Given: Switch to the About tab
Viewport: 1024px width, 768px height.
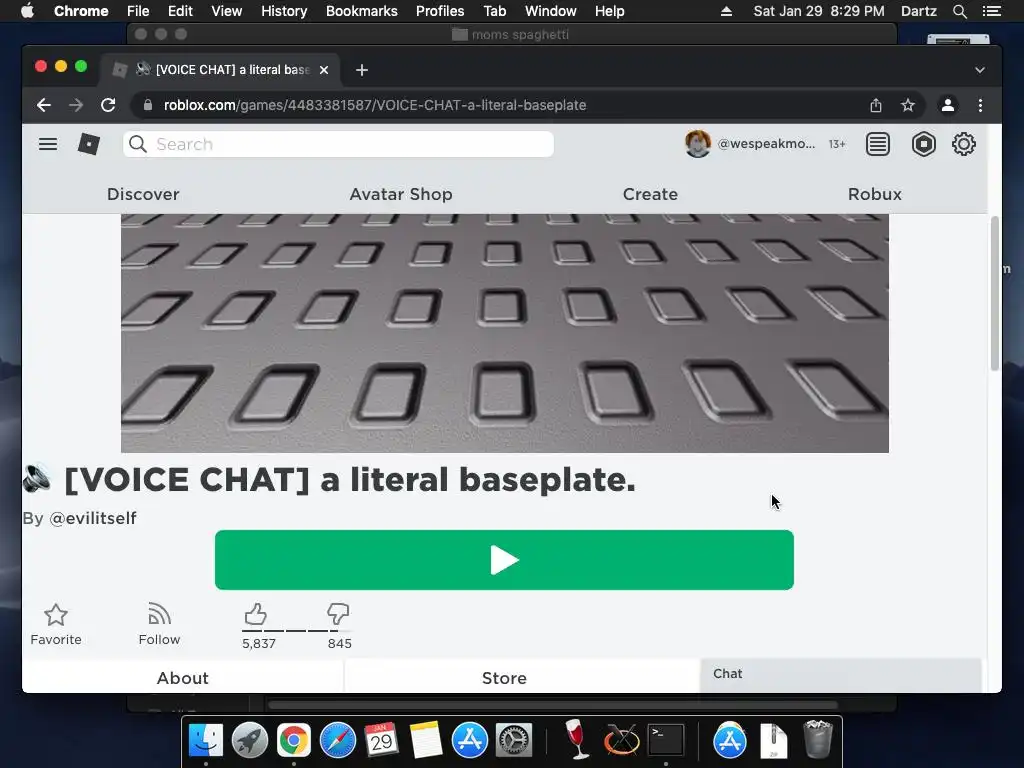Looking at the screenshot, I should [x=183, y=677].
